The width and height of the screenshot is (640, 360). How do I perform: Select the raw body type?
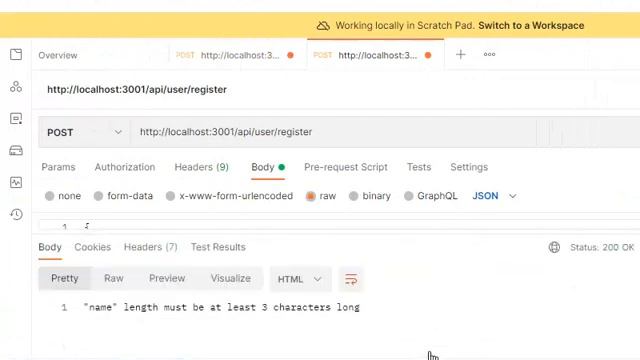(x=321, y=196)
